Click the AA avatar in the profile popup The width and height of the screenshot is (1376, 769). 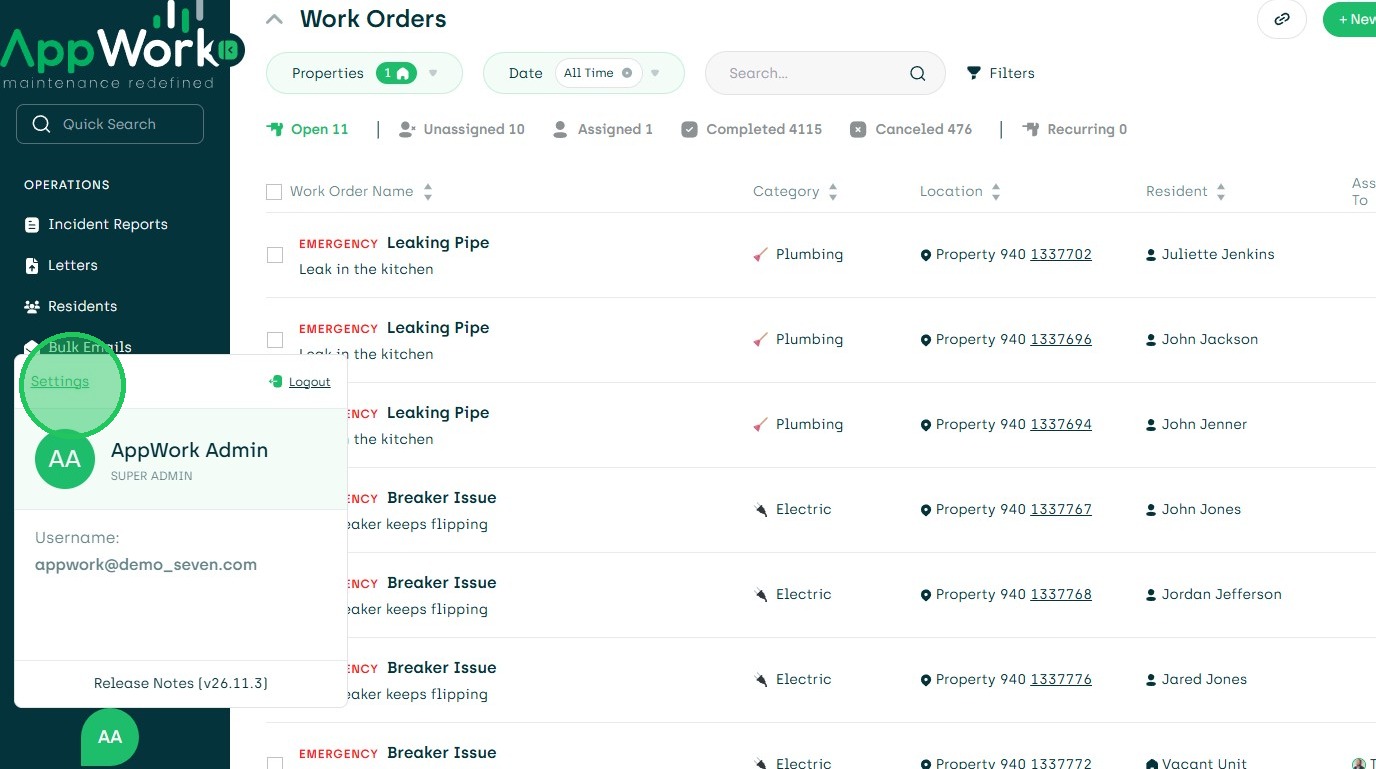pyautogui.click(x=65, y=459)
